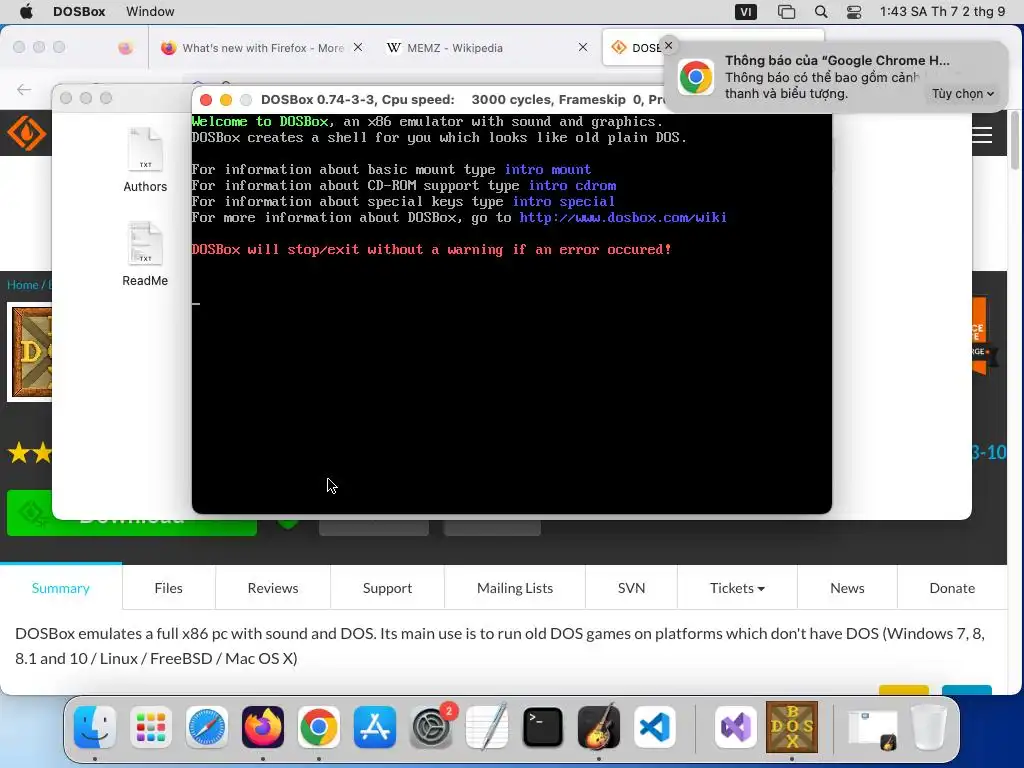Click the SourceForge logo on the page
The width and height of the screenshot is (1024, 768).
click(x=26, y=133)
